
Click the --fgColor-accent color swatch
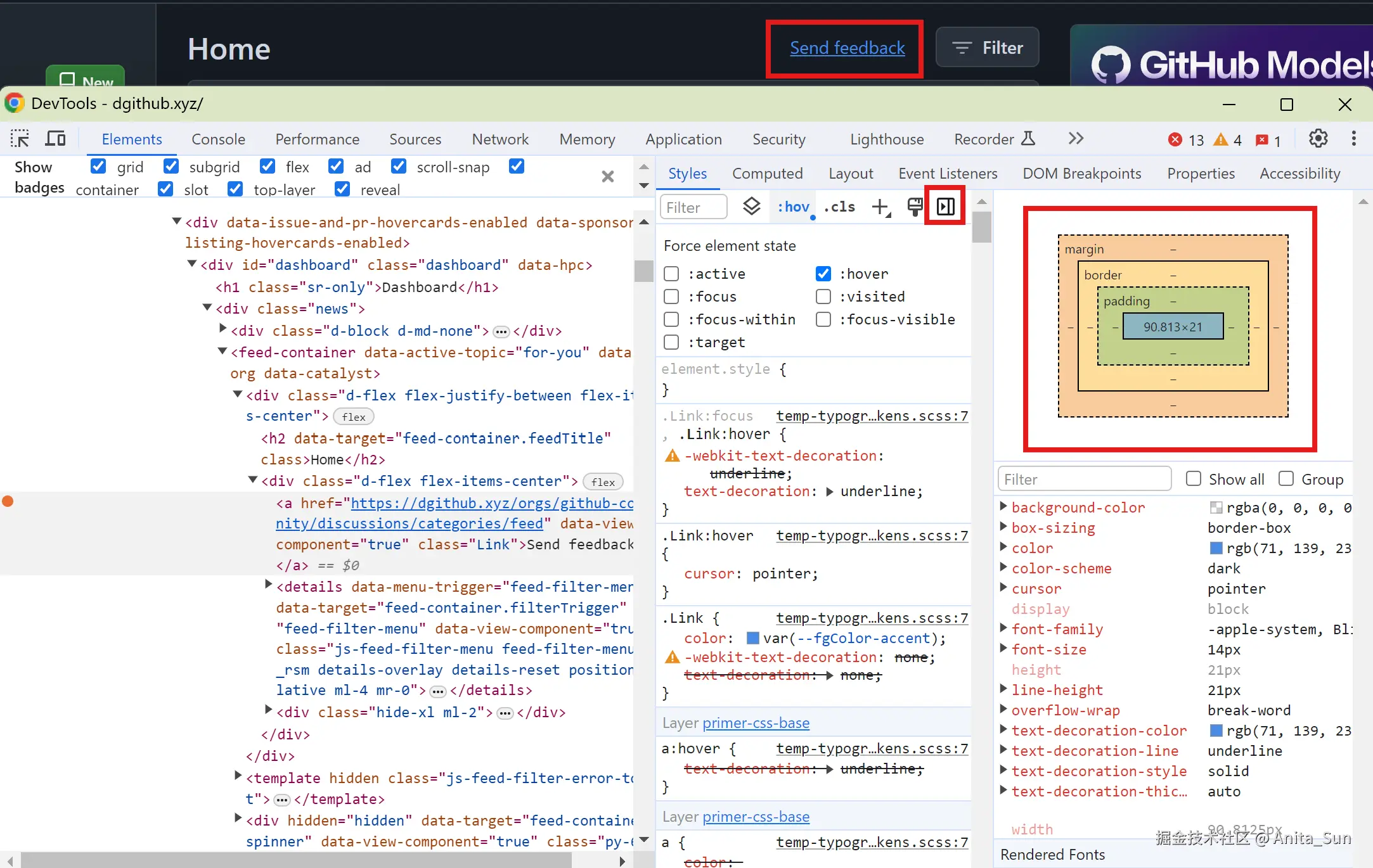pos(753,638)
